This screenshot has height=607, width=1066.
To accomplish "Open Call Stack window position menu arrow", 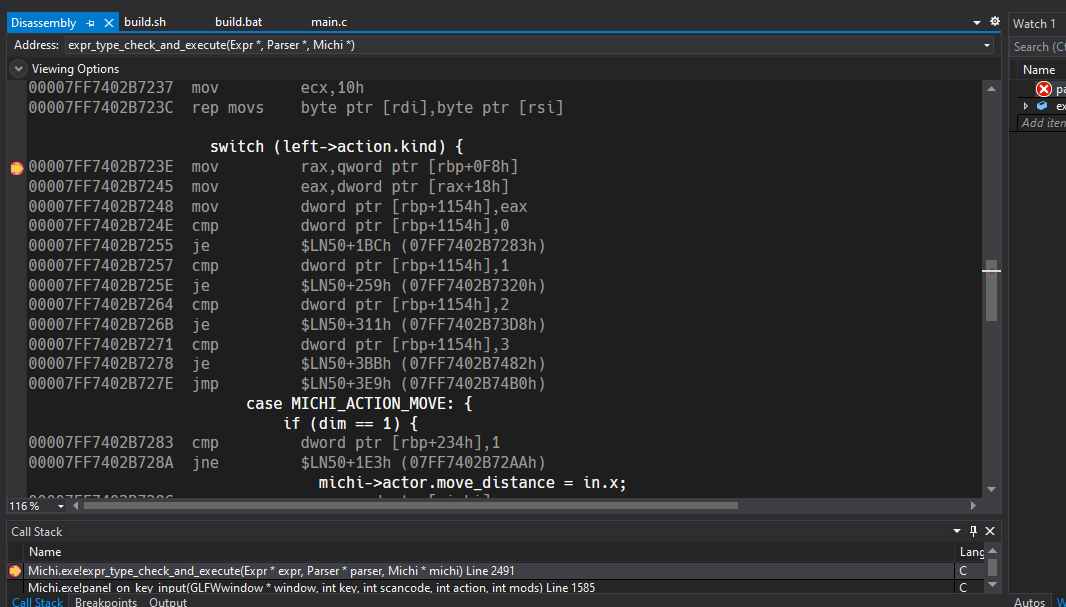I will tap(957, 531).
